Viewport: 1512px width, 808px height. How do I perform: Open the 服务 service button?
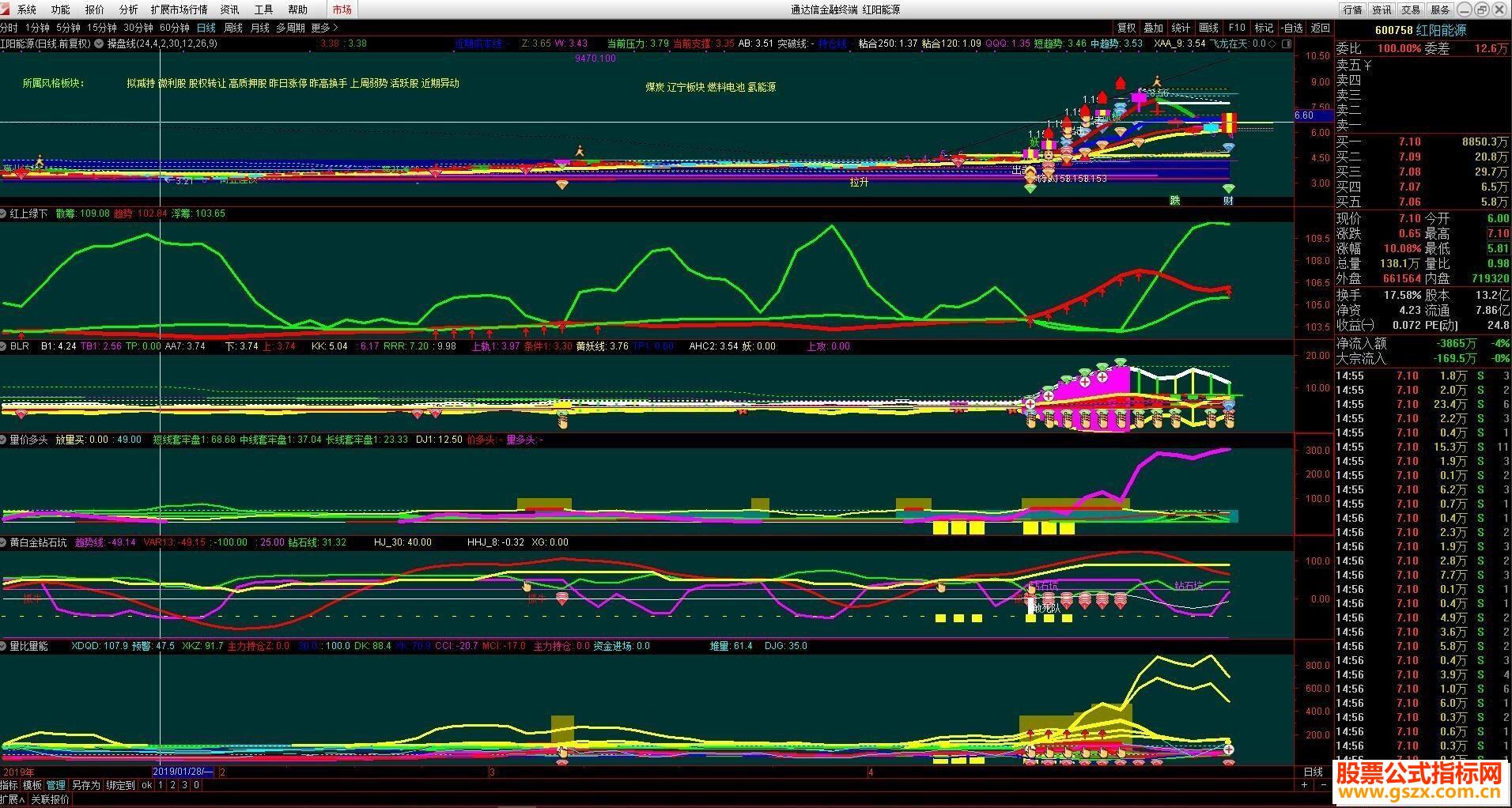[x=1440, y=9]
